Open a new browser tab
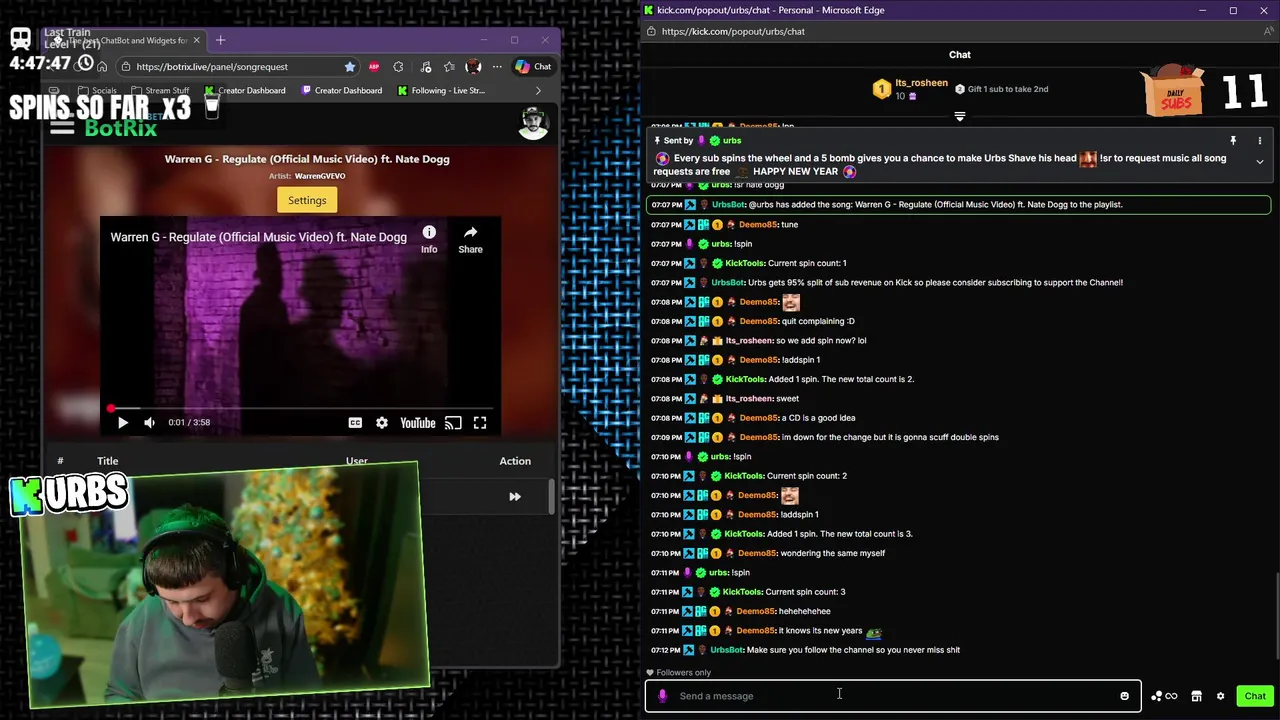The height and width of the screenshot is (720, 1280). pyautogui.click(x=220, y=40)
